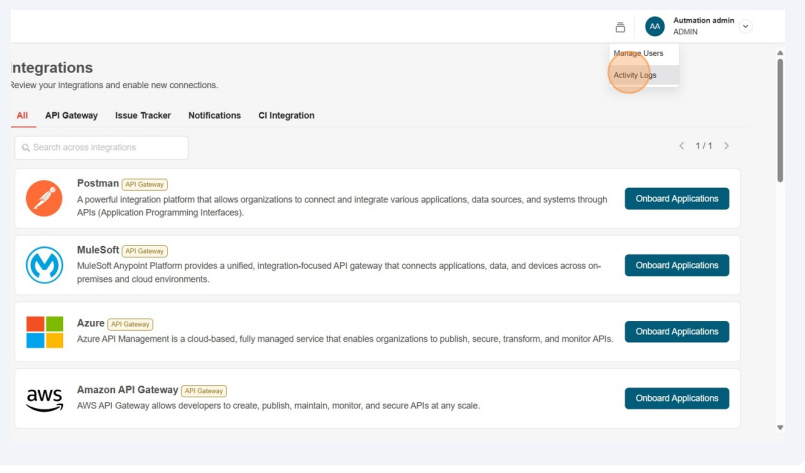Switch to the All tab
The height and width of the screenshot is (473, 805).
(x=22, y=116)
